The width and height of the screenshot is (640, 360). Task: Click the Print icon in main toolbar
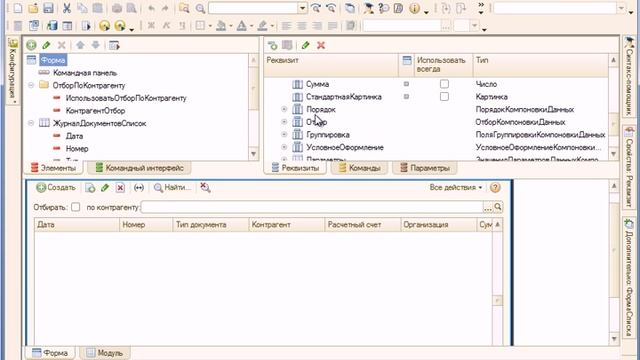tap(117, 8)
